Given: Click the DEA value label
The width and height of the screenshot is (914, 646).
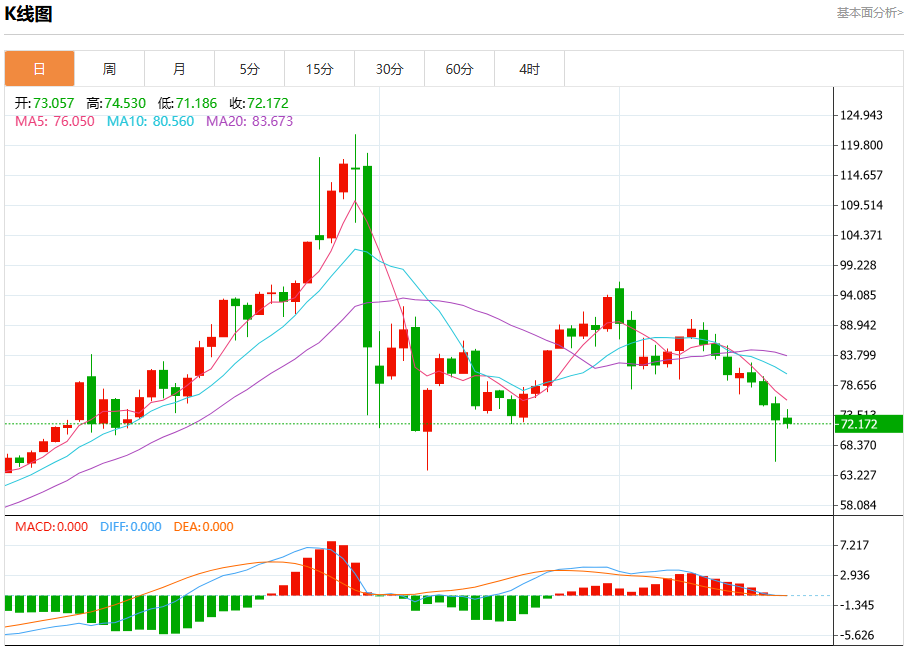Looking at the screenshot, I should coord(203,527).
